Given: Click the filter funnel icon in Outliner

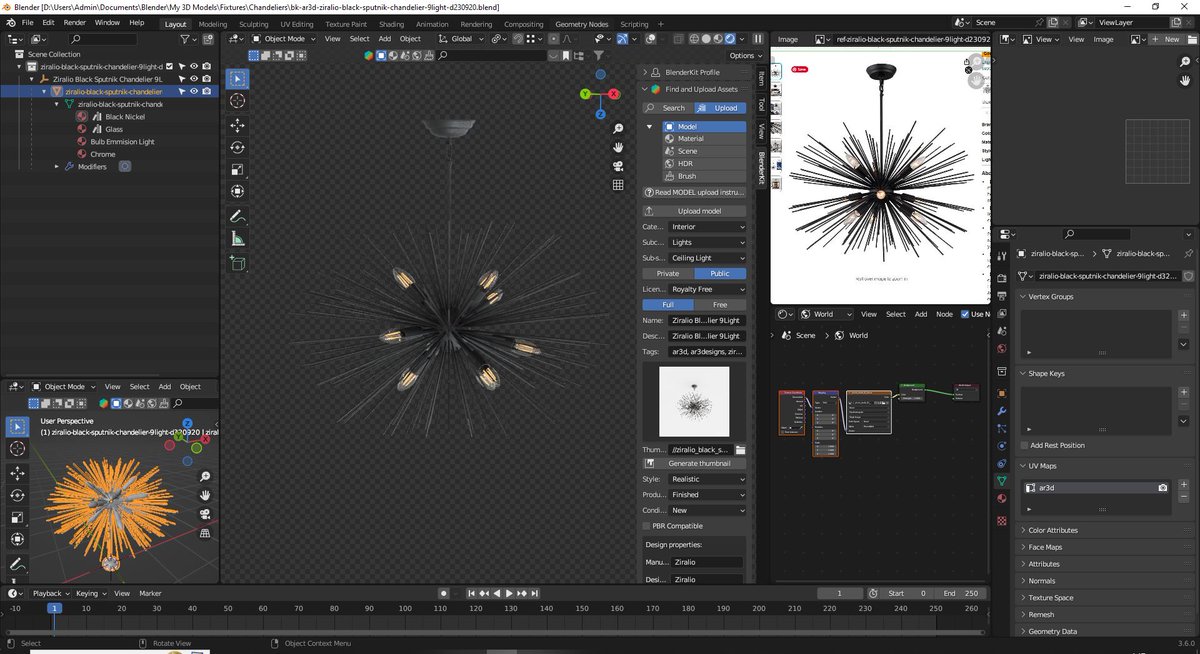Looking at the screenshot, I should coord(187,39).
